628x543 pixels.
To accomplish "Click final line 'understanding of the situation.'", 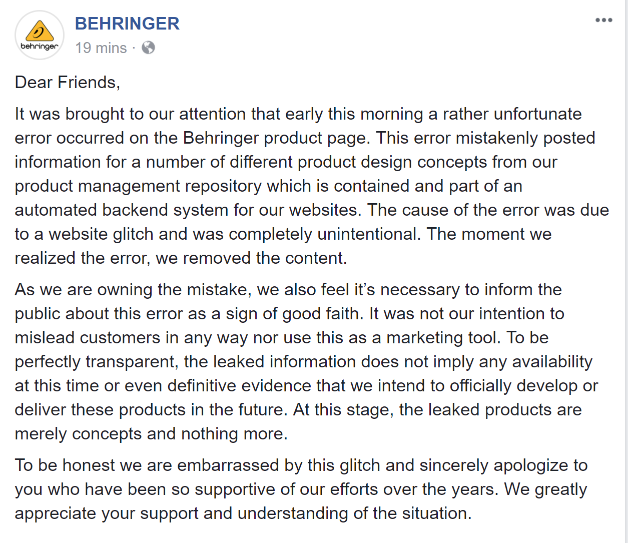I will [354, 513].
